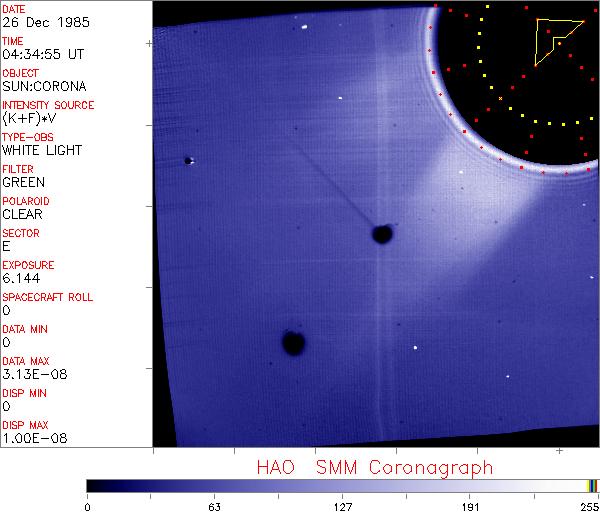This screenshot has height=512, width=600.
Task: Click the POLAROID label
Action: [26, 201]
